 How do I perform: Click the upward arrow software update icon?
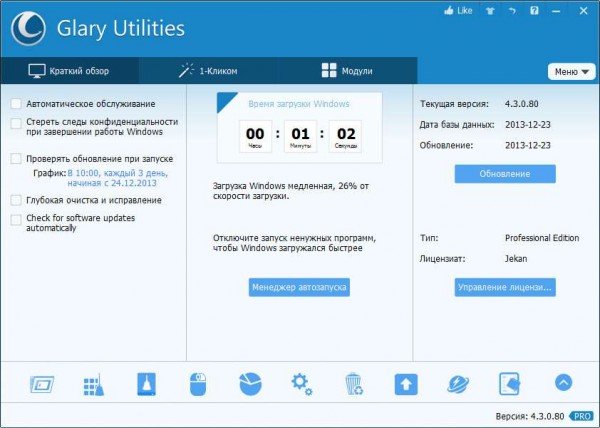tap(406, 384)
